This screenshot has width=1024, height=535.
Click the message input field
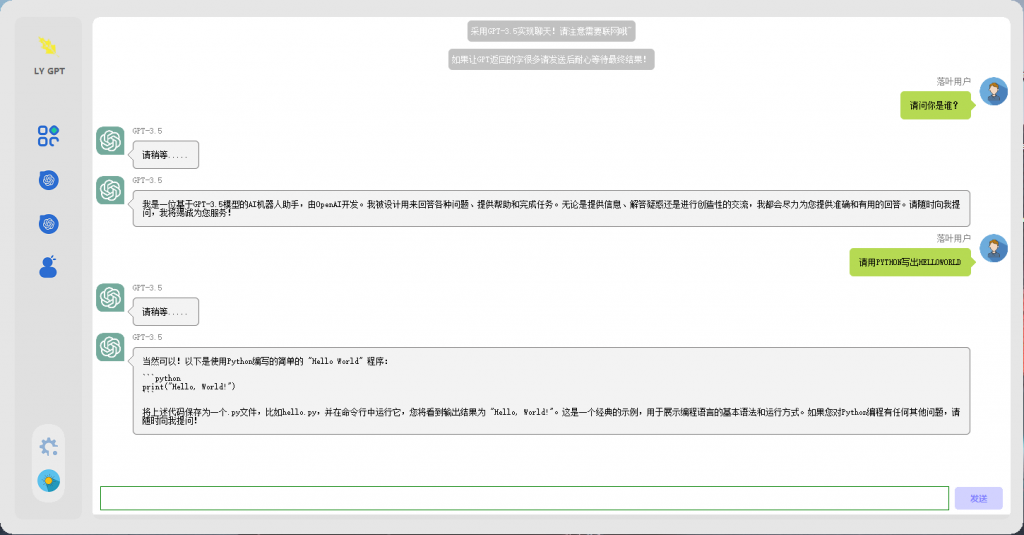point(524,498)
